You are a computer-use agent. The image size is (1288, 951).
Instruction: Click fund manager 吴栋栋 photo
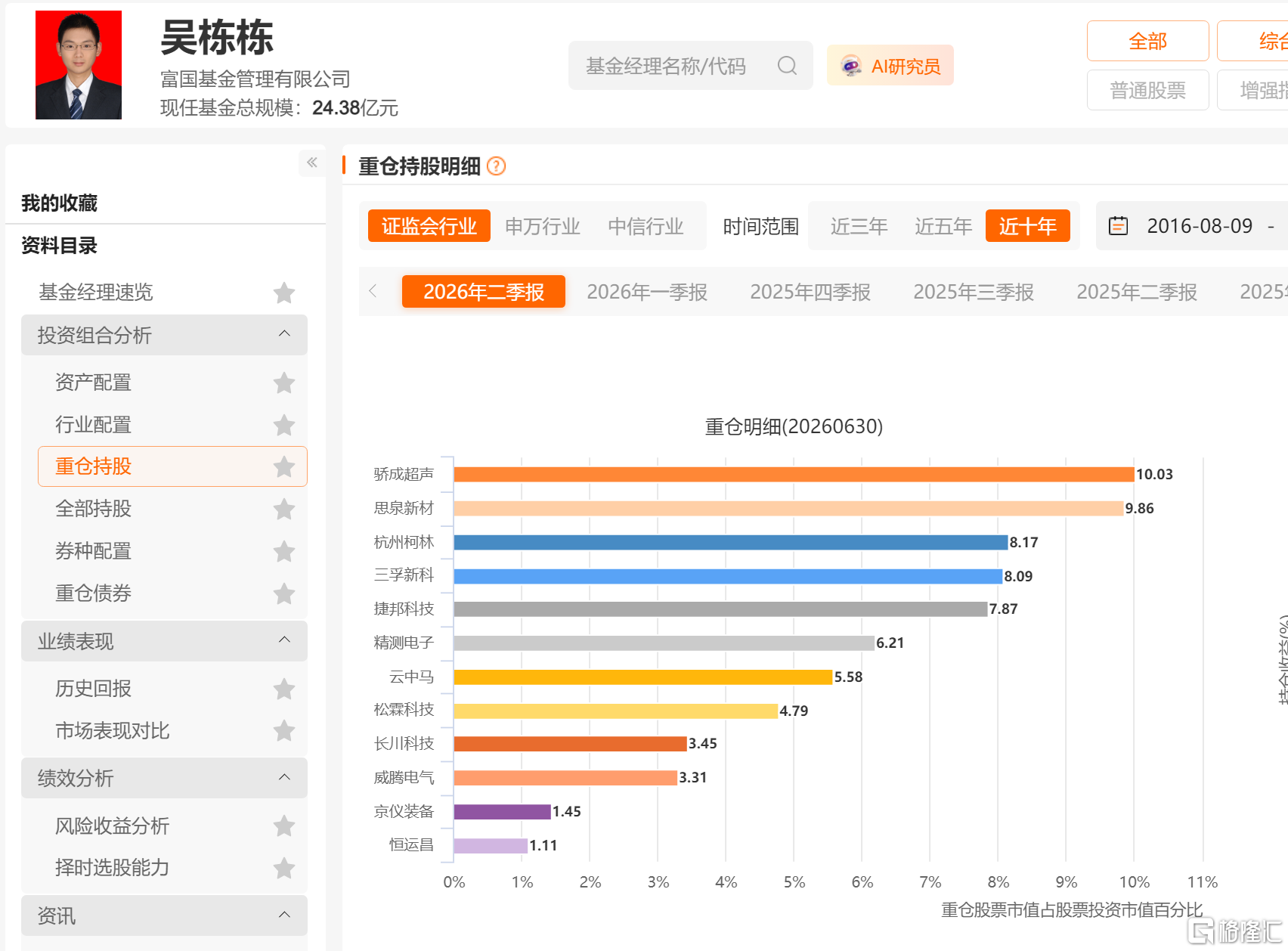(x=79, y=65)
